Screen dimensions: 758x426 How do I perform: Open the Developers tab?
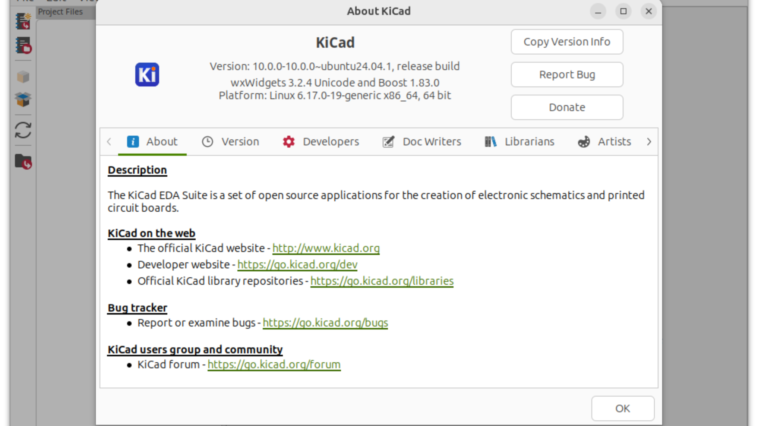click(x=320, y=142)
